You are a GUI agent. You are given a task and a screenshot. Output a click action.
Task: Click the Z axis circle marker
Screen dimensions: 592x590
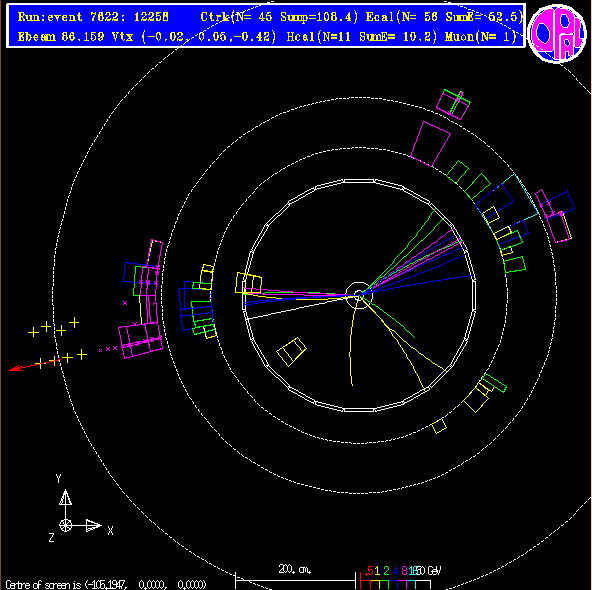(65, 525)
